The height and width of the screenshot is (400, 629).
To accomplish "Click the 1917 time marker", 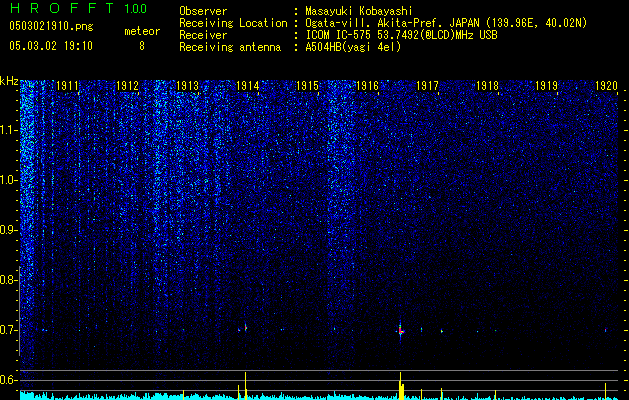I will [427, 86].
